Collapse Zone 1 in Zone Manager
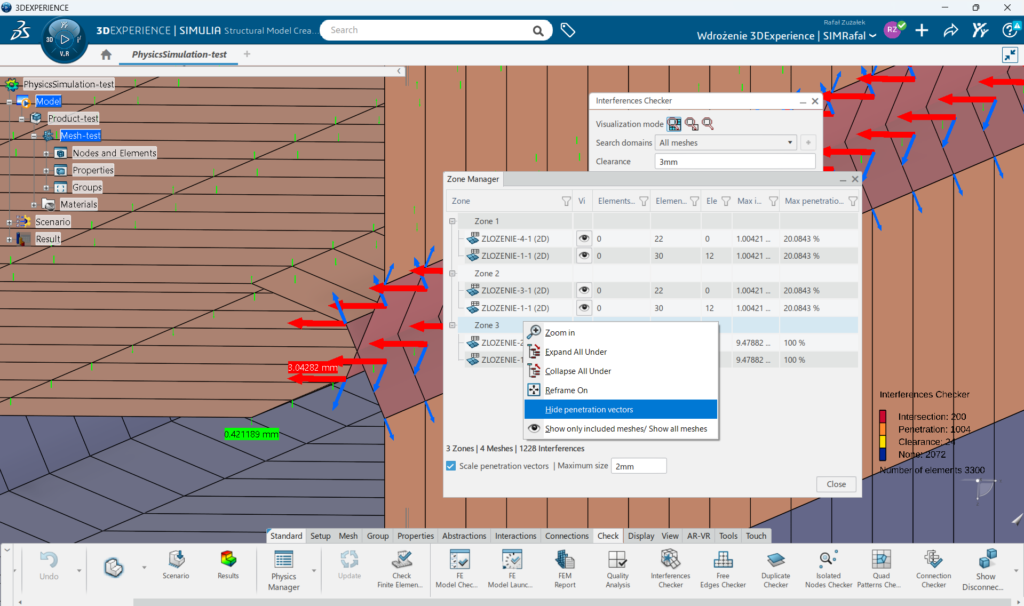The image size is (1024, 606). [x=452, y=221]
